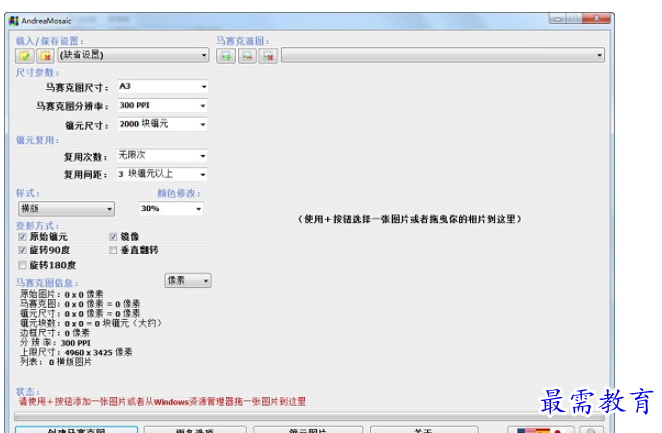Open the 样式 横版 dropdown
Screen dimensions: 662x433
pyautogui.click(x=66, y=208)
